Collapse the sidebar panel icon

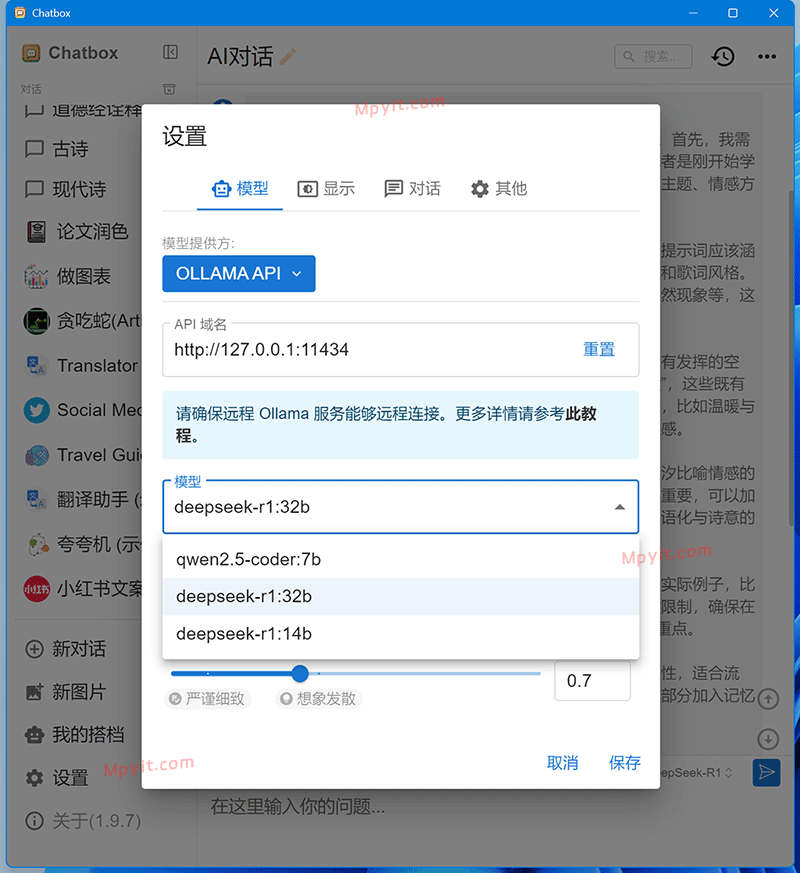point(170,52)
